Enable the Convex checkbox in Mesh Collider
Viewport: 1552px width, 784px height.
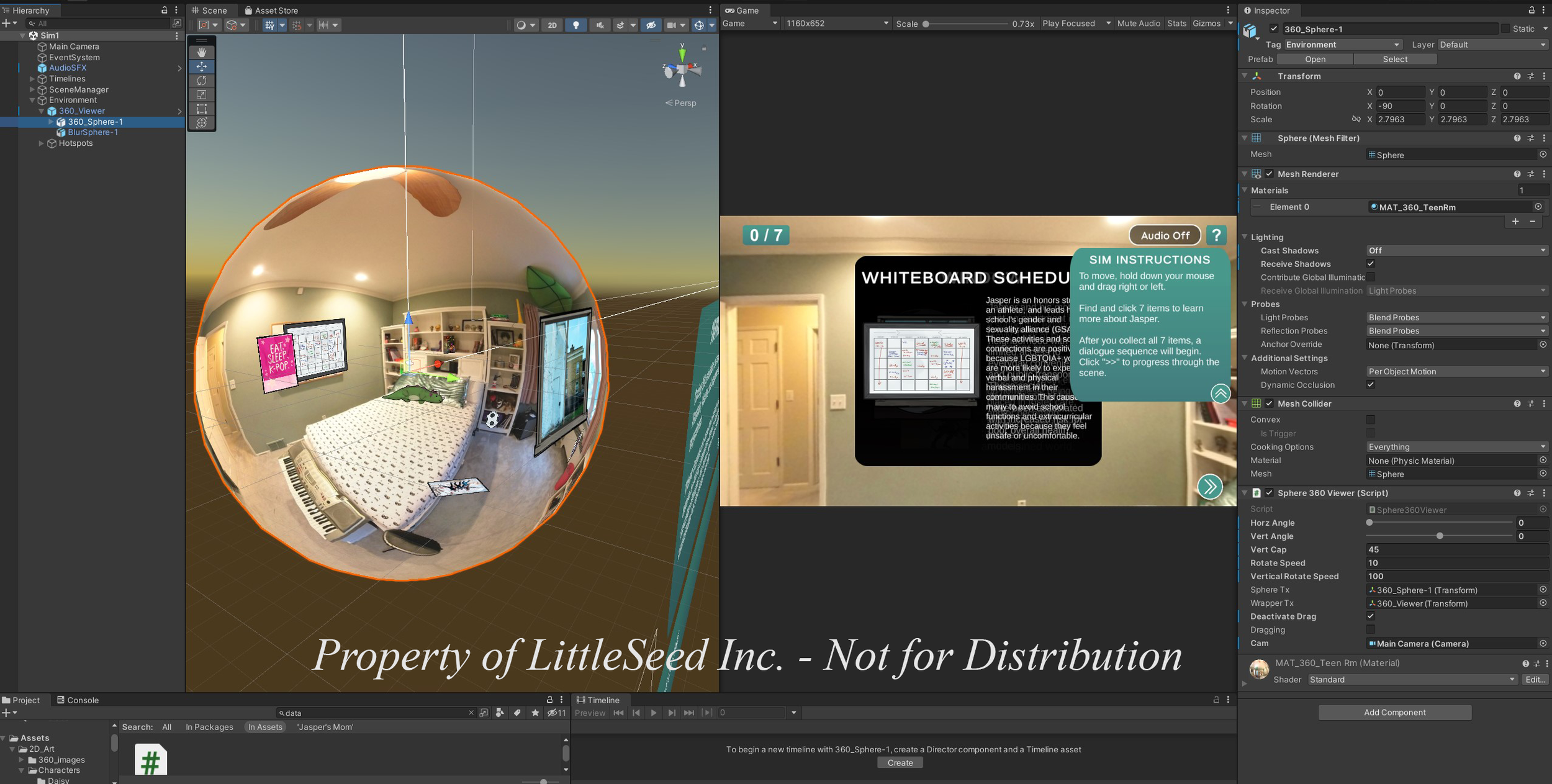[x=1371, y=420]
